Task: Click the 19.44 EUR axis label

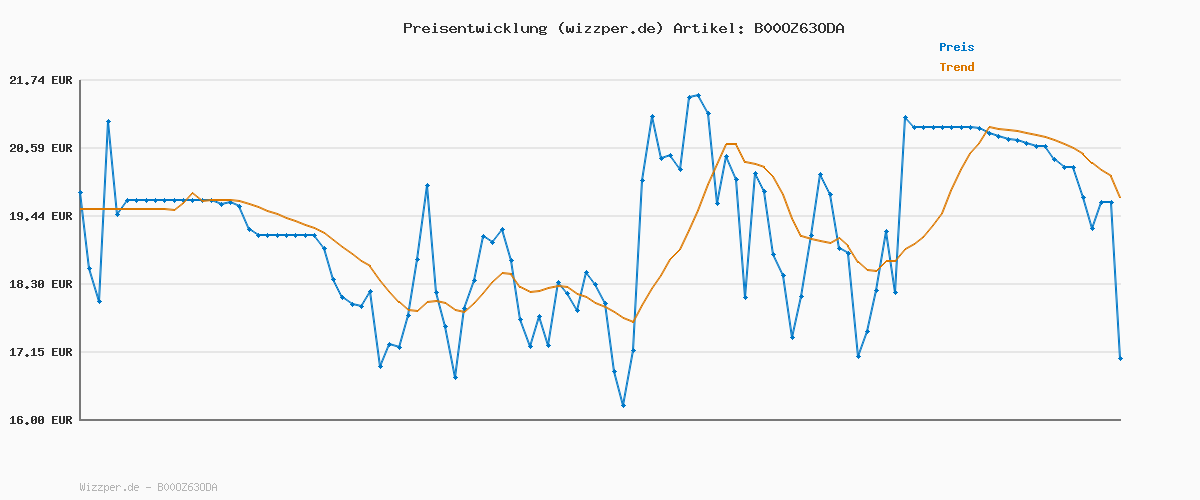Action: coord(40,217)
